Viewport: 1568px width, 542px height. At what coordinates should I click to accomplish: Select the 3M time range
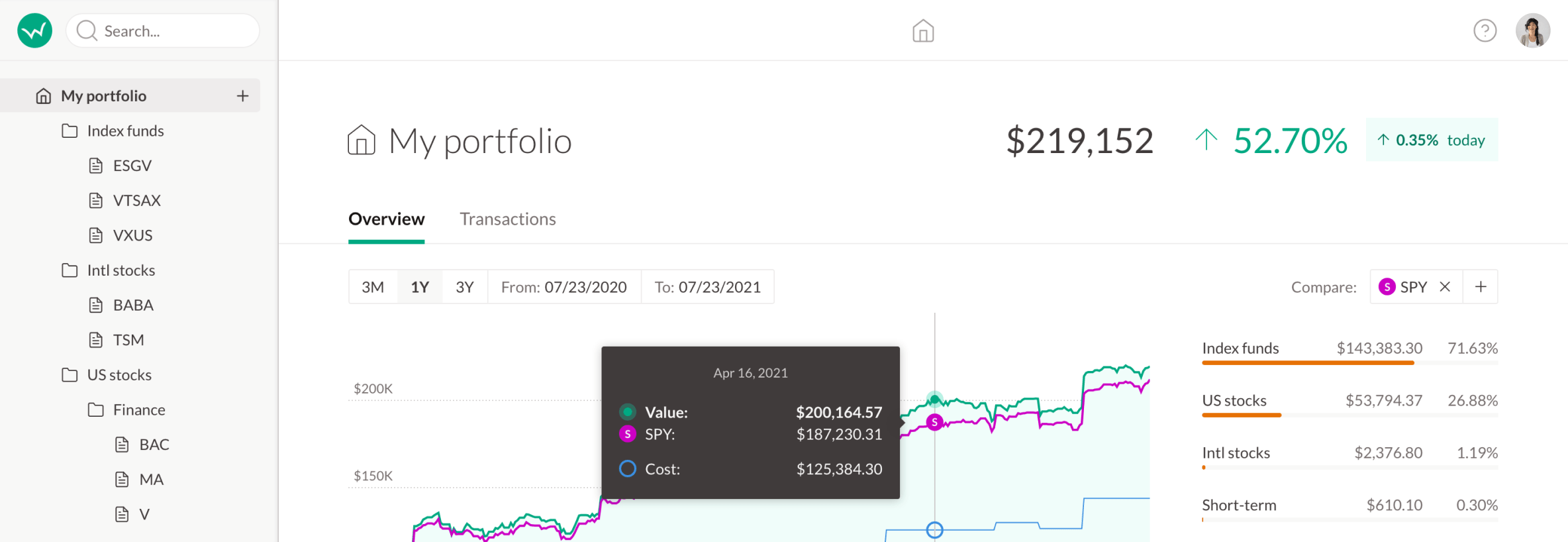point(373,287)
